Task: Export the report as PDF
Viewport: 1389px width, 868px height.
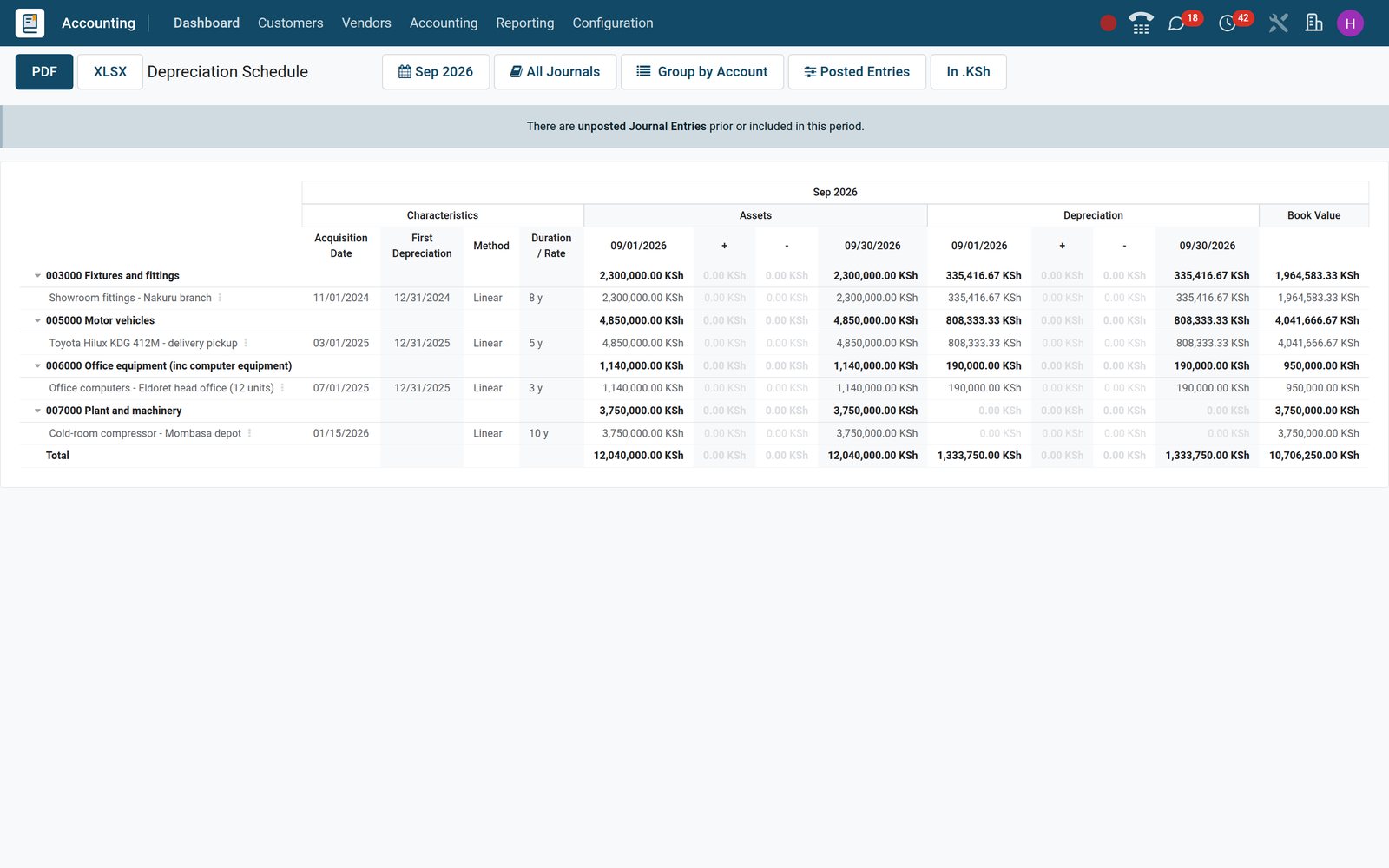Action: (44, 72)
